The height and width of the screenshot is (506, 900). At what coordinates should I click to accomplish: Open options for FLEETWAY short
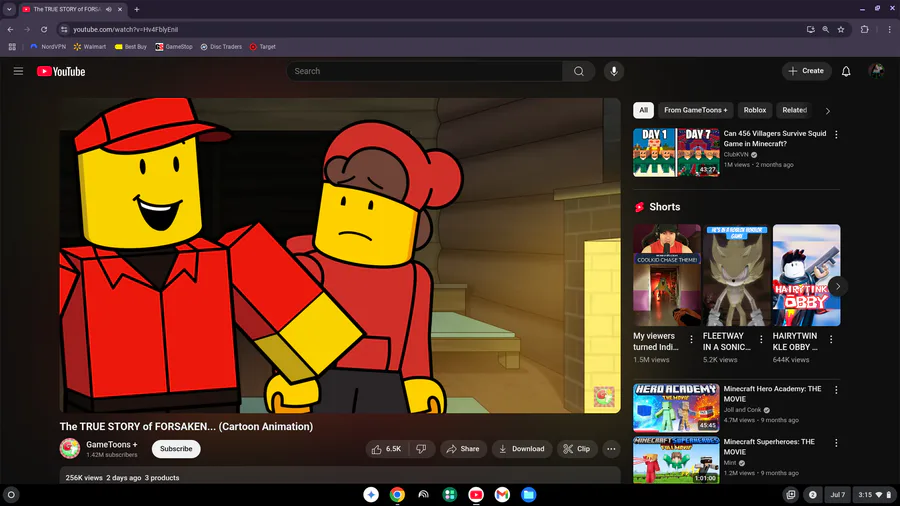761,339
